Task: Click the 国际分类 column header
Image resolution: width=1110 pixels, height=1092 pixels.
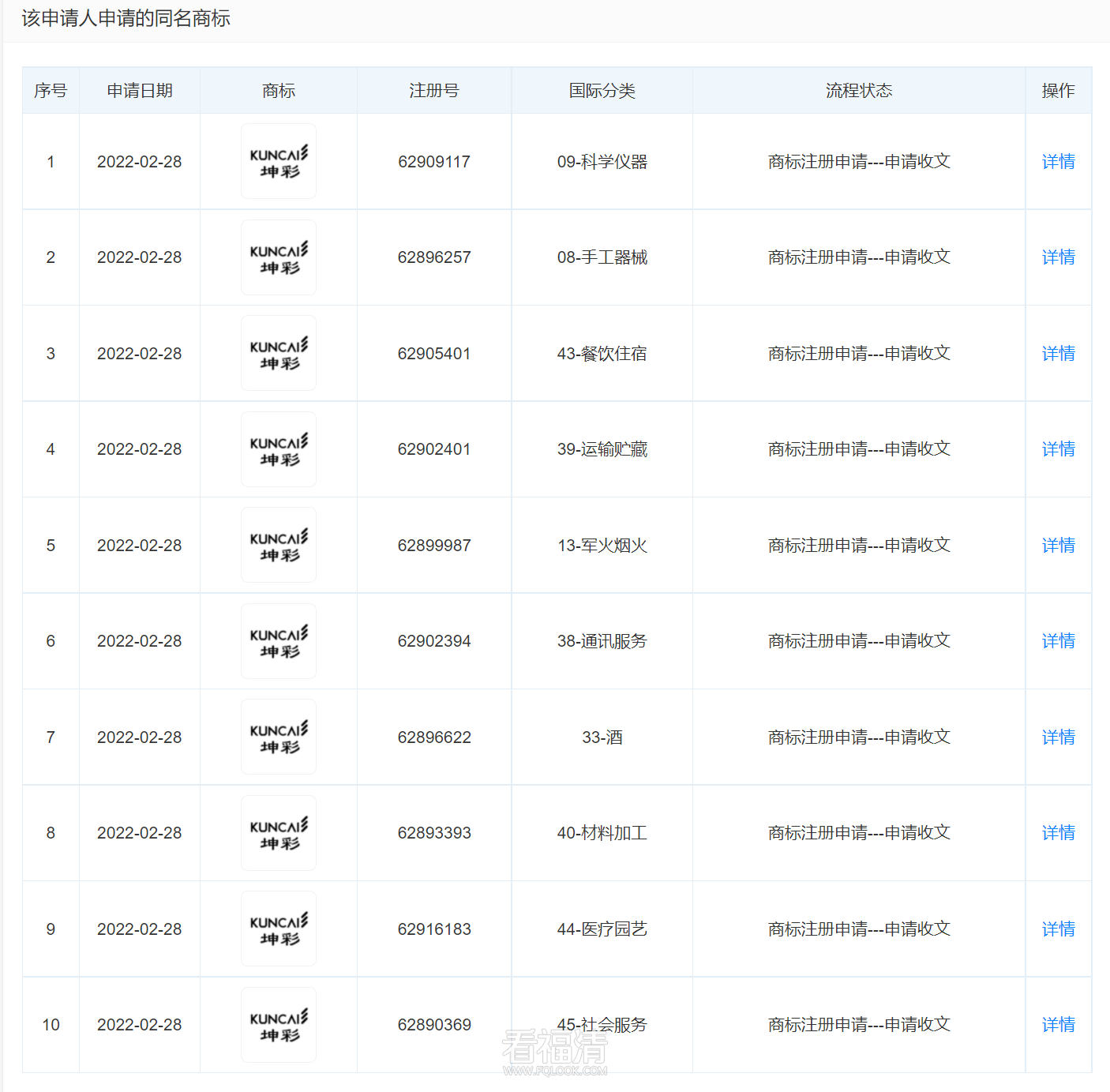Action: (602, 90)
